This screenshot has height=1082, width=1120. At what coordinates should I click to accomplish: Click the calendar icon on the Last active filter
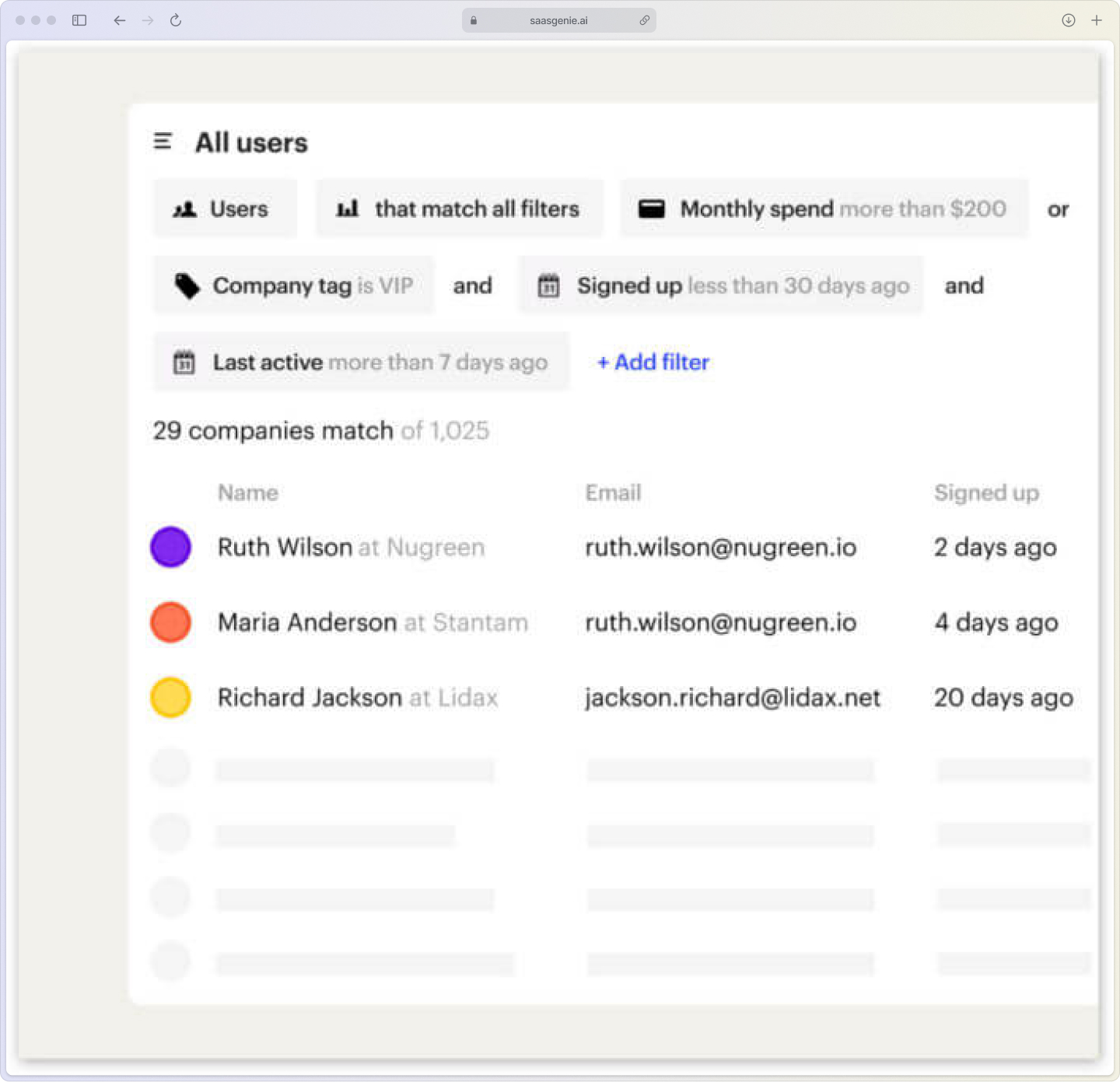[x=184, y=362]
